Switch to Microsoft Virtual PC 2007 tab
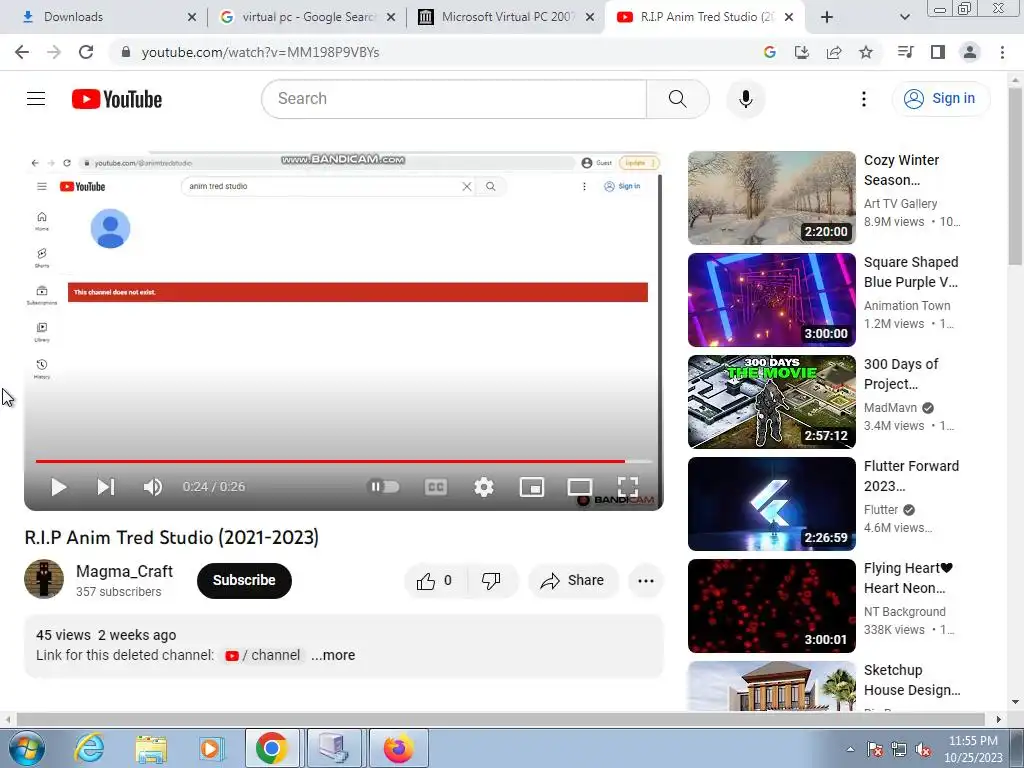The image size is (1024, 768). 506,17
